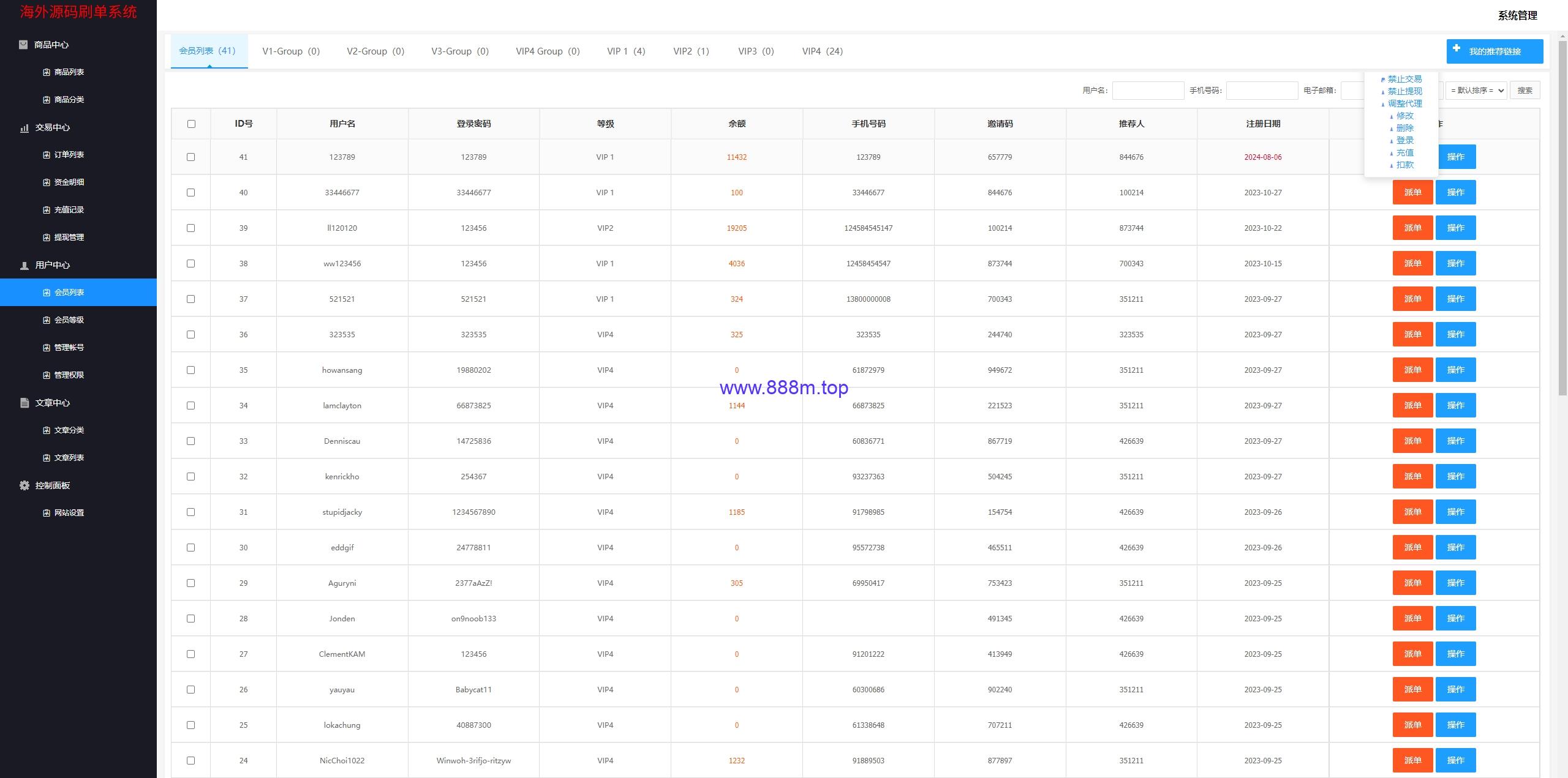This screenshot has height=778, width=1568.
Task: Switch to the VIP4 (24) tab
Action: 823,51
